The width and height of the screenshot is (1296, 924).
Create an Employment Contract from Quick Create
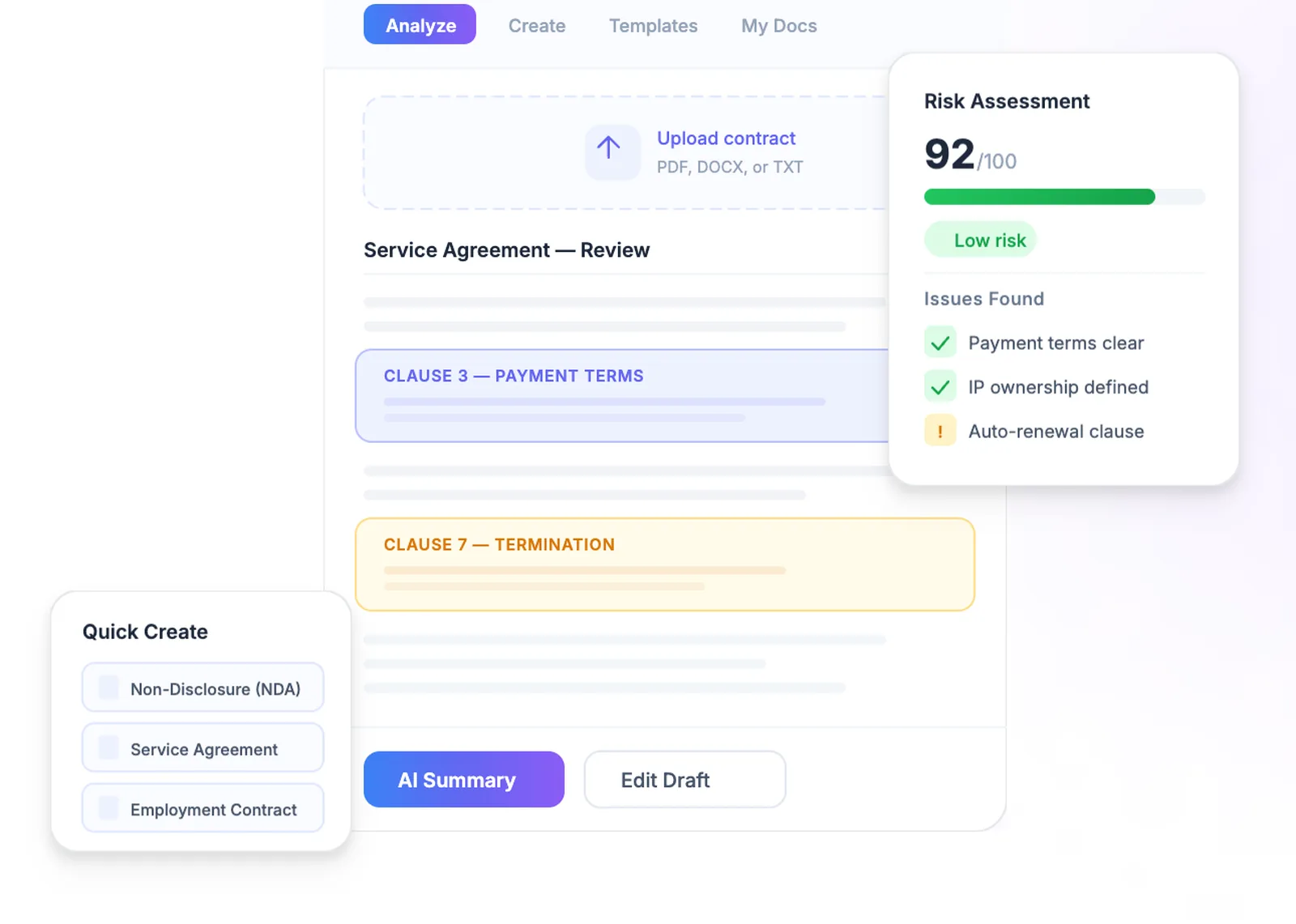[x=202, y=808]
